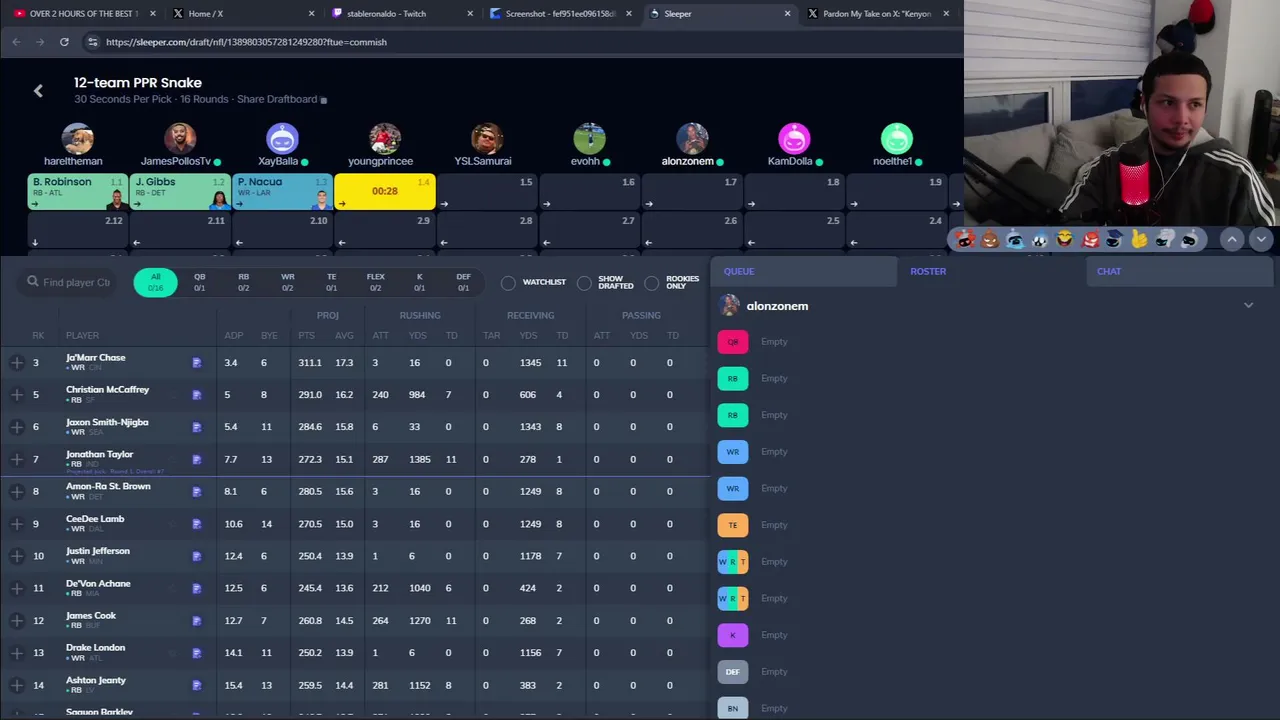Focus the Find player search field
Screen dimensions: 1280x720
[69, 283]
